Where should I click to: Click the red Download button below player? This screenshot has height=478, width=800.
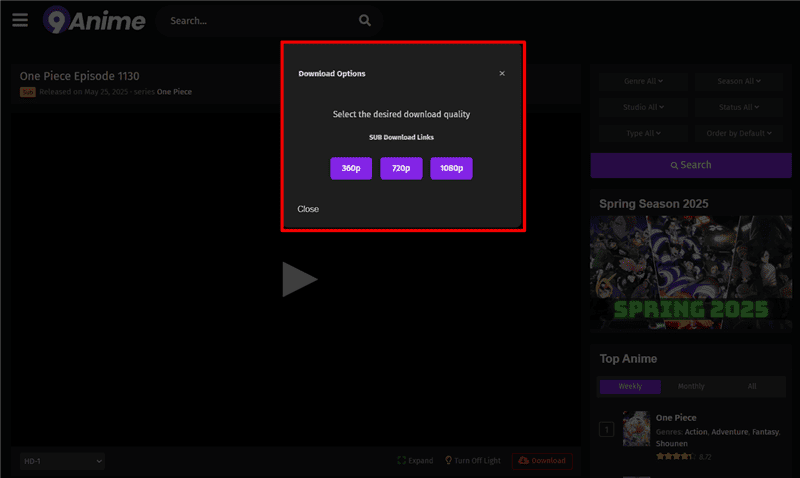[542, 461]
